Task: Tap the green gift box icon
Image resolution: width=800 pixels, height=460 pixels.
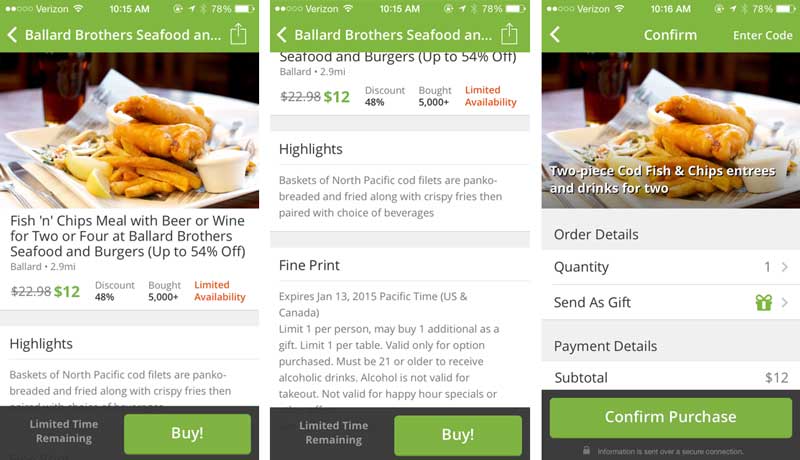Action: [764, 302]
